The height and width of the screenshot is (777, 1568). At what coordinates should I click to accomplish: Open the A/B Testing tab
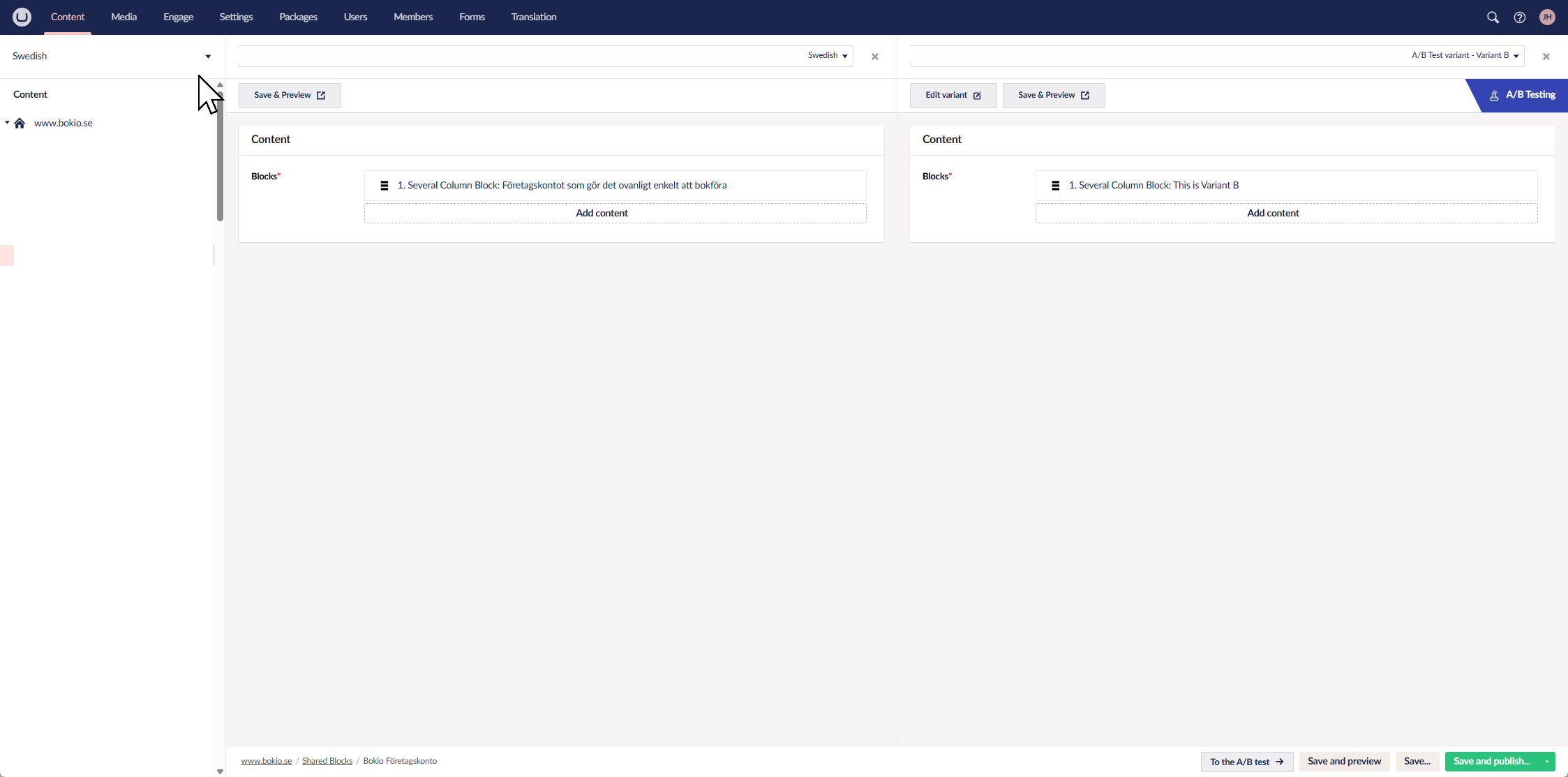pos(1523,95)
